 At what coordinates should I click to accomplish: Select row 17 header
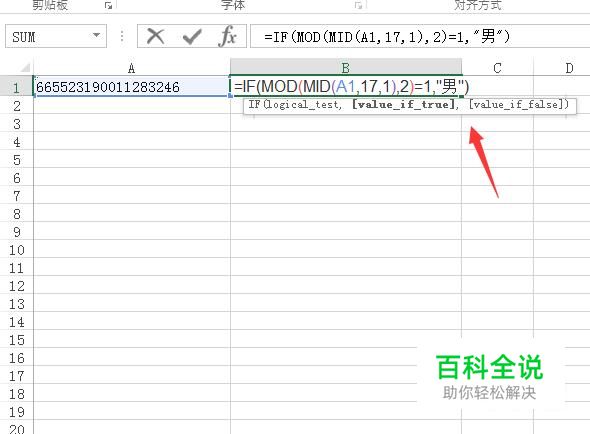pos(17,376)
